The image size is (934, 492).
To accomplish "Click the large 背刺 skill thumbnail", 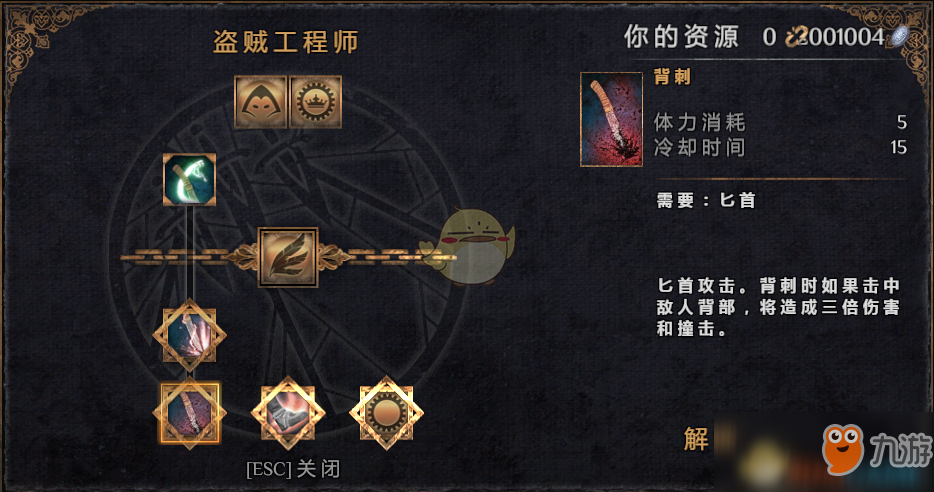I will click(611, 119).
